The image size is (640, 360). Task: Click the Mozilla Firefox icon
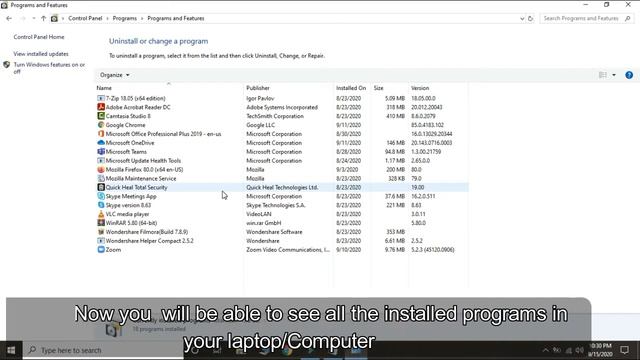tap(101, 169)
